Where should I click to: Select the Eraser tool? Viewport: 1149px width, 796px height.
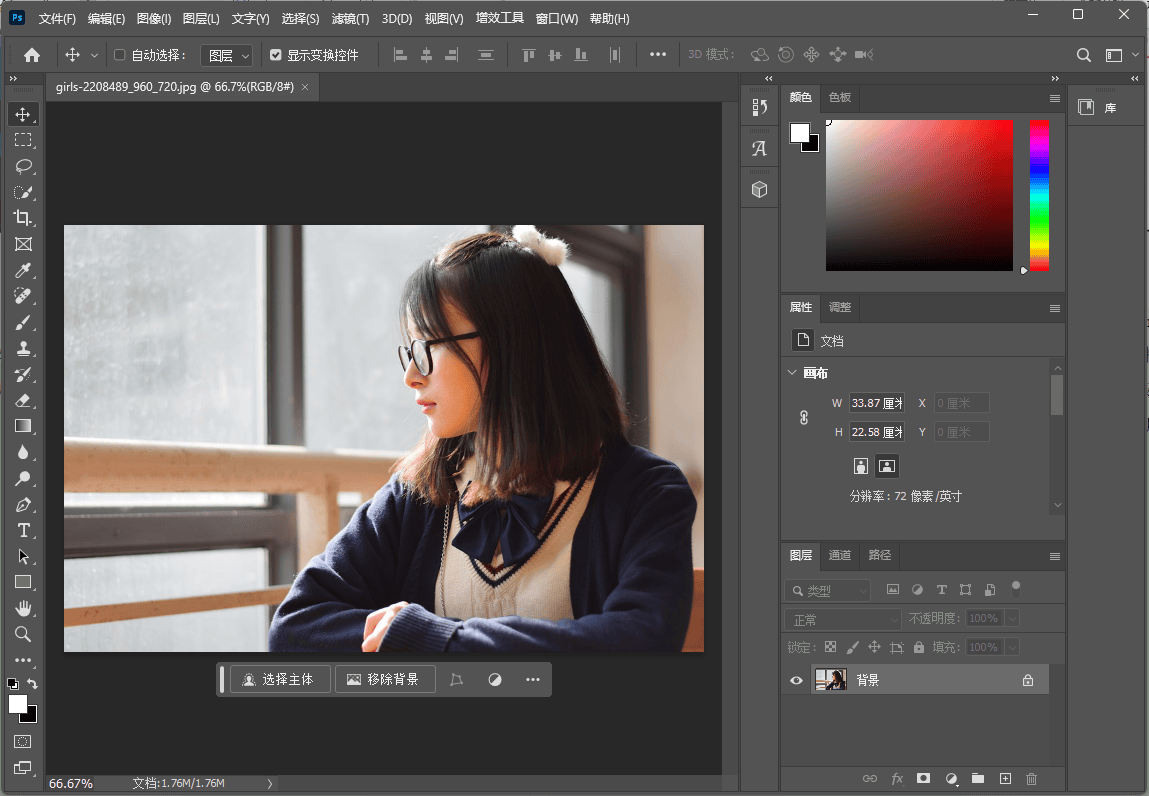pyautogui.click(x=23, y=400)
